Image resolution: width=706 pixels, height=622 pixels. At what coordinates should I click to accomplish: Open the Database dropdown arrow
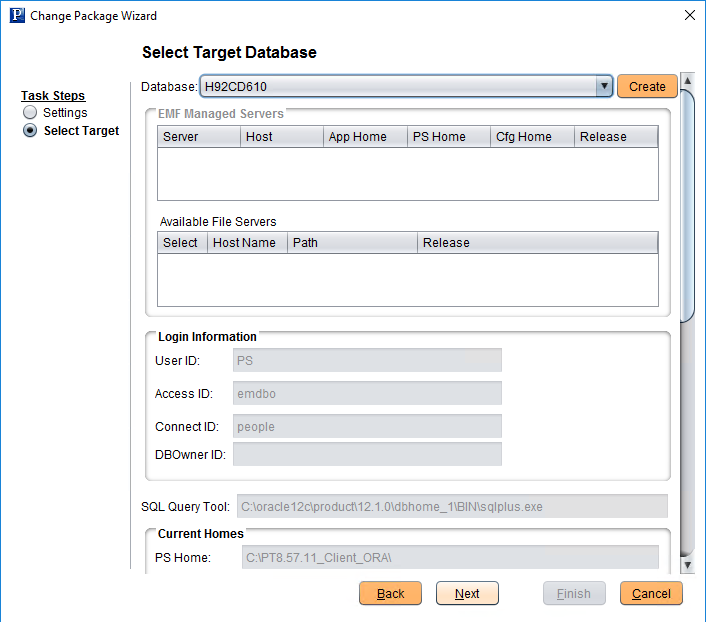[x=603, y=87]
